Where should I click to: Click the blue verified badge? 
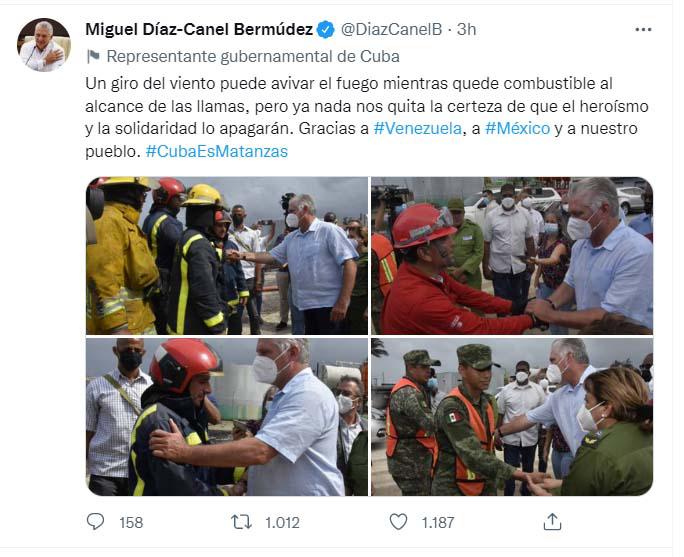point(325,30)
